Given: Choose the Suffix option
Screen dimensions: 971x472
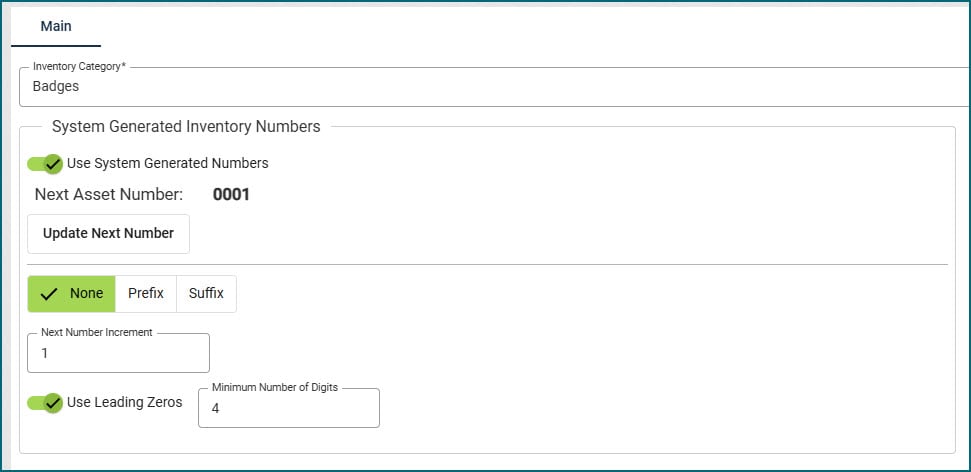Looking at the screenshot, I should pyautogui.click(x=206, y=294).
